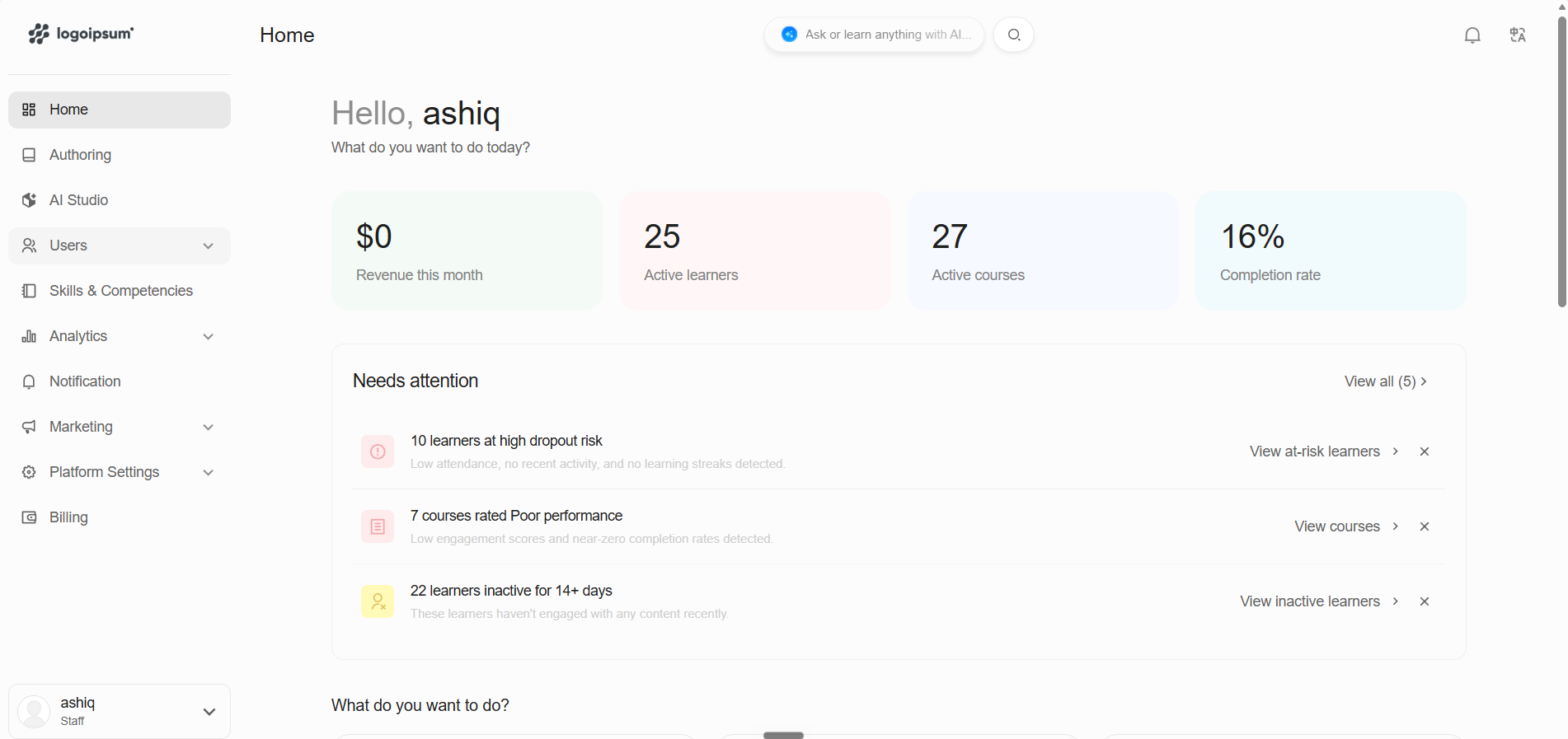Click the Billing wallet icon
This screenshot has height=739, width=1568.
[29, 517]
